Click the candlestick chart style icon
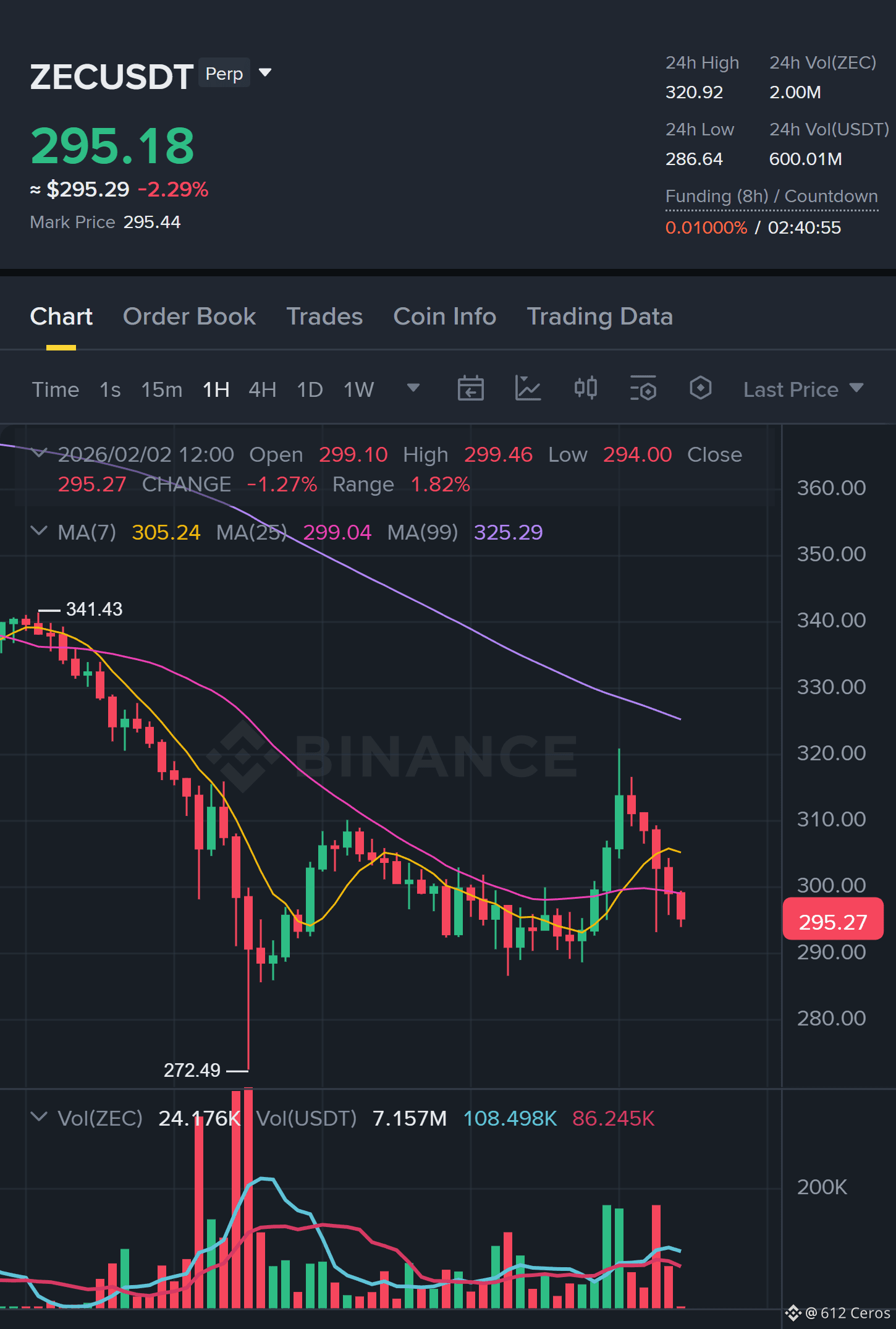This screenshot has width=896, height=1329. point(586,388)
